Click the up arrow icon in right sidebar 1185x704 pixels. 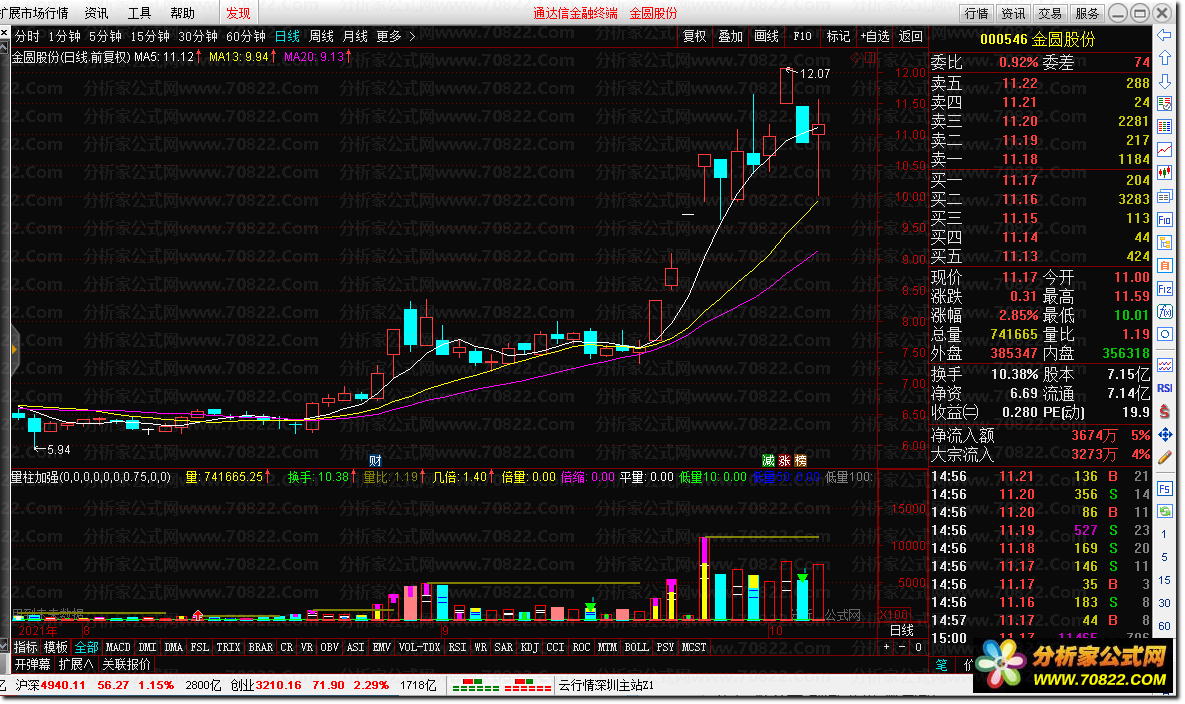click(1165, 58)
